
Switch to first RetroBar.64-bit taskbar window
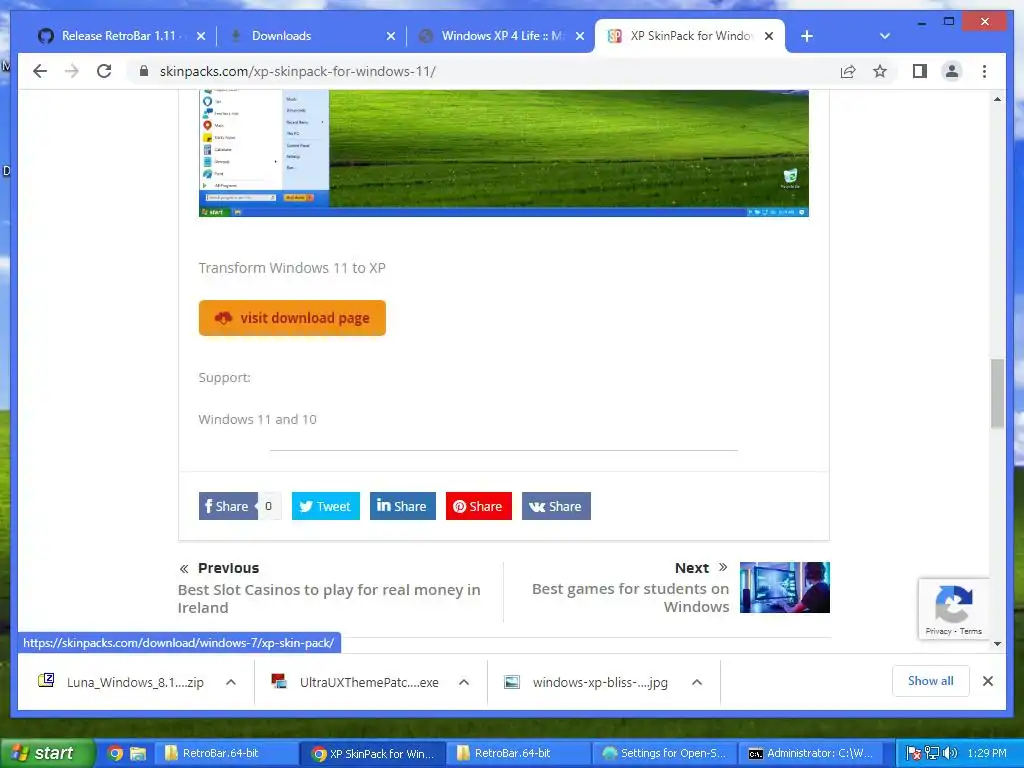coord(226,753)
